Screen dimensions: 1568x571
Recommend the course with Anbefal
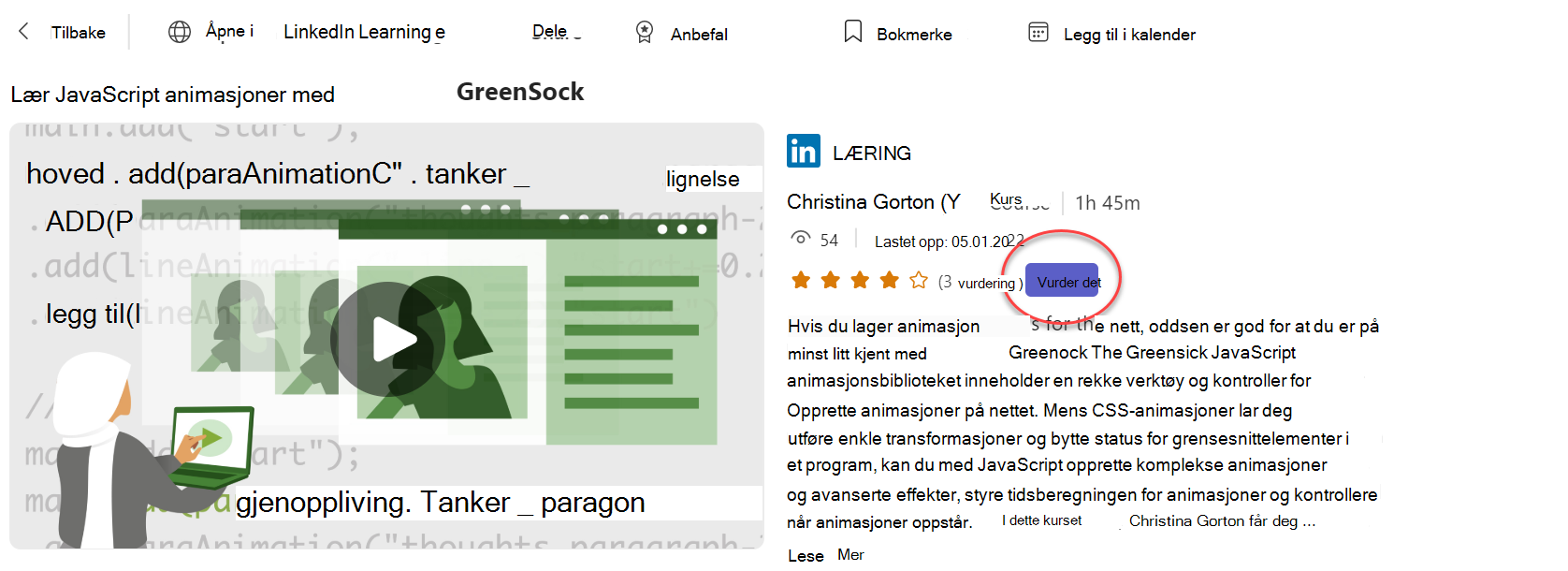(x=699, y=35)
